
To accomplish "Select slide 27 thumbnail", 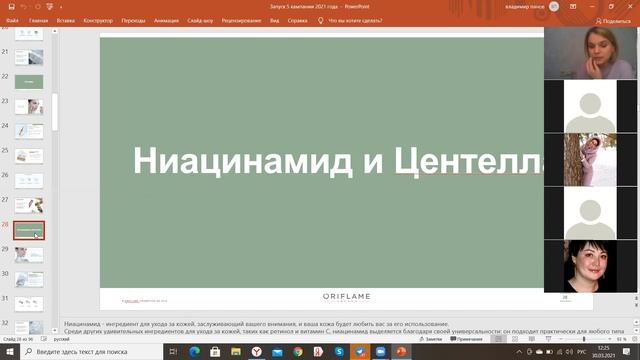I will click(x=29, y=205).
